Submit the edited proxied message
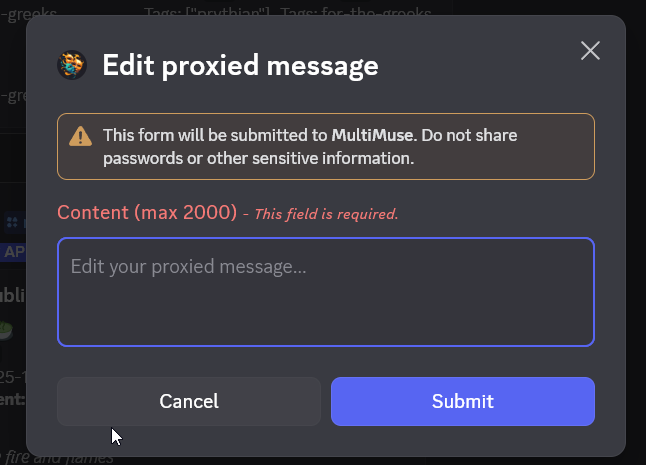The width and height of the screenshot is (646, 465). coord(462,401)
